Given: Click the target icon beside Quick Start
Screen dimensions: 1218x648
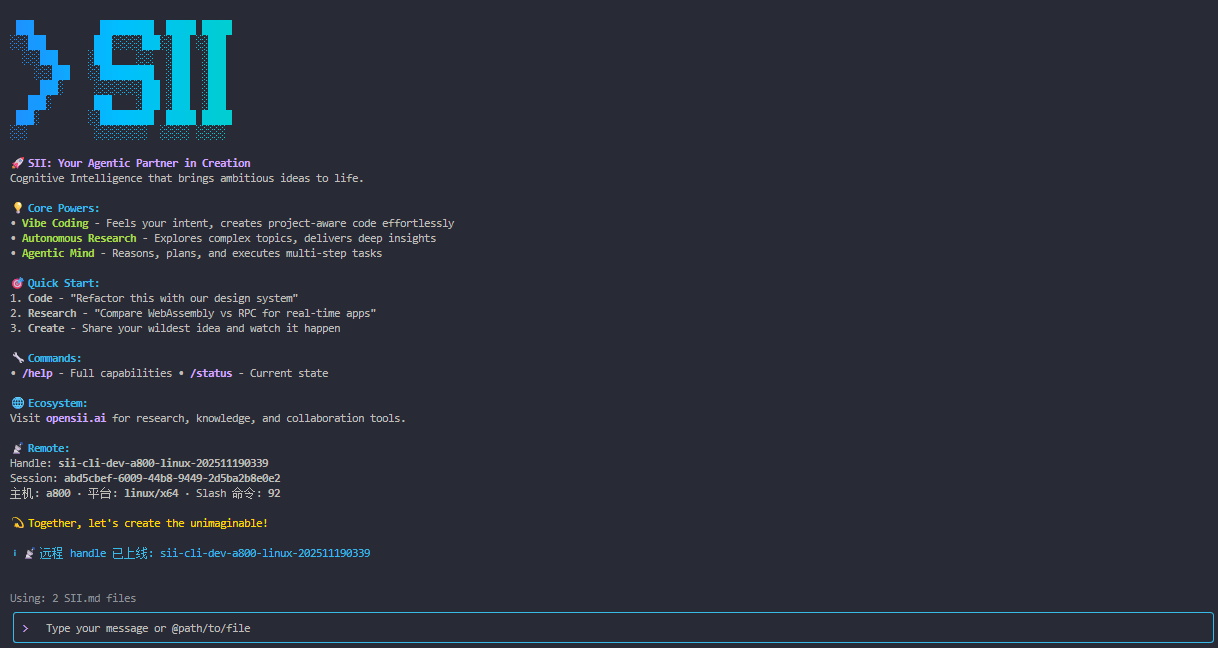Looking at the screenshot, I should (x=17, y=283).
